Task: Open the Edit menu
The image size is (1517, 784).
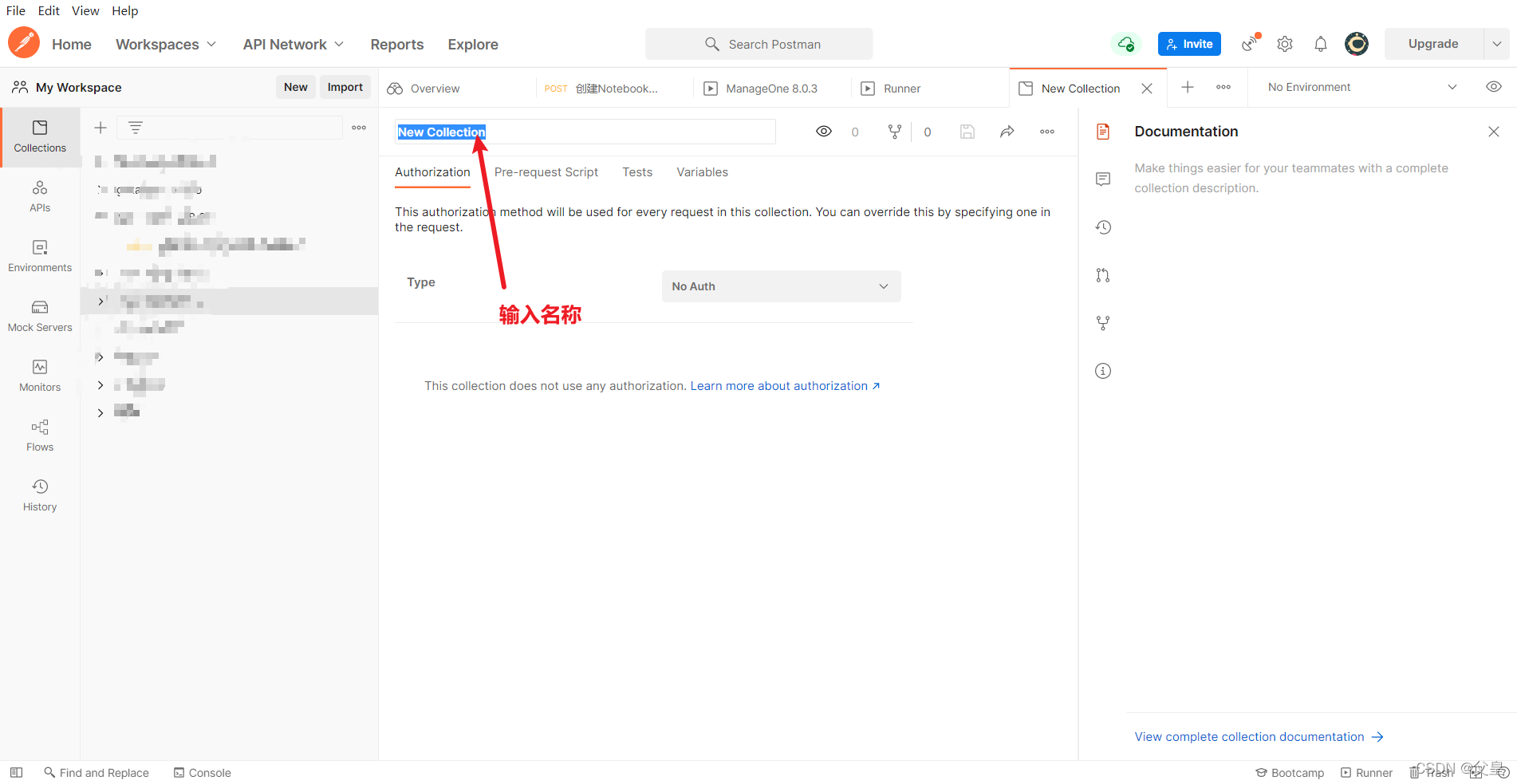Action: pyautogui.click(x=49, y=10)
